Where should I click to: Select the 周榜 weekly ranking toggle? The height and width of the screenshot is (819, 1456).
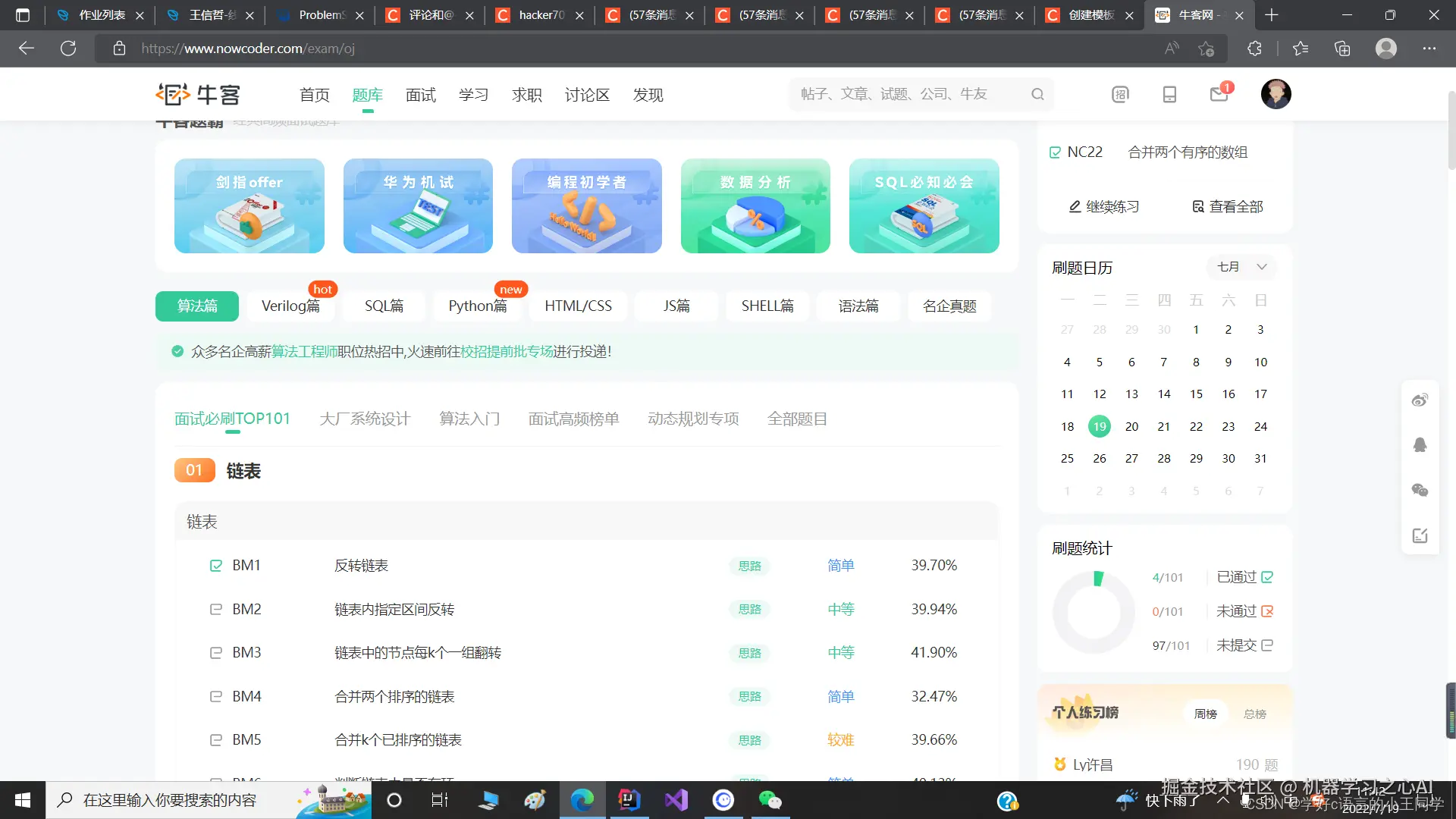click(x=1205, y=714)
